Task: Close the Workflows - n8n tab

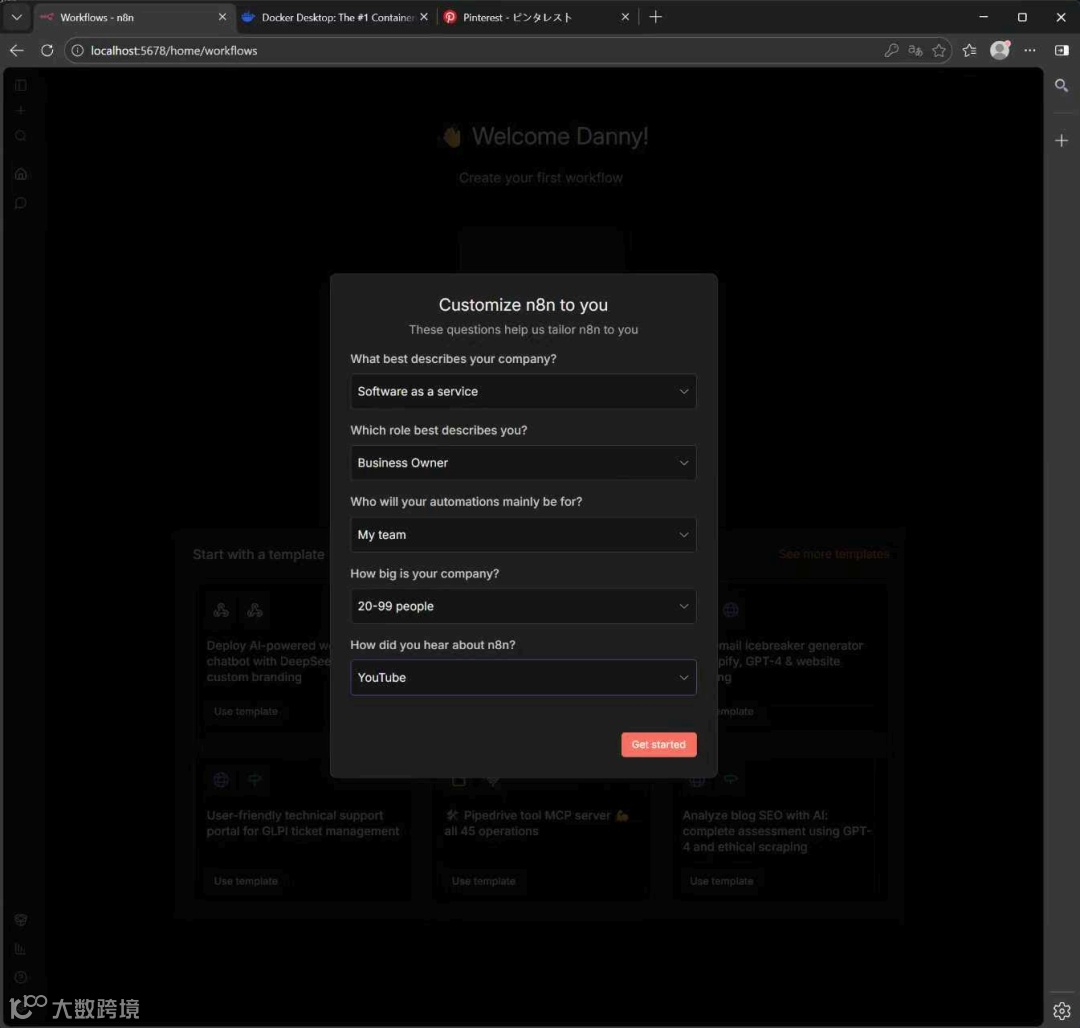Action: (x=222, y=17)
